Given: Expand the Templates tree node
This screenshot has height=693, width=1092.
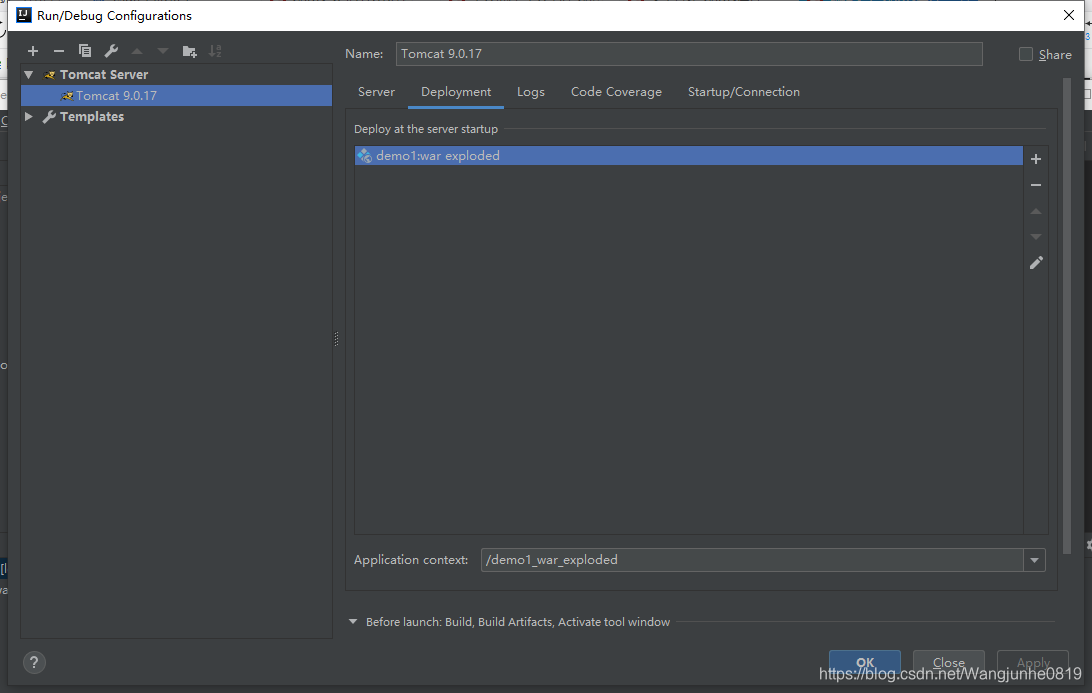Looking at the screenshot, I should coord(29,116).
